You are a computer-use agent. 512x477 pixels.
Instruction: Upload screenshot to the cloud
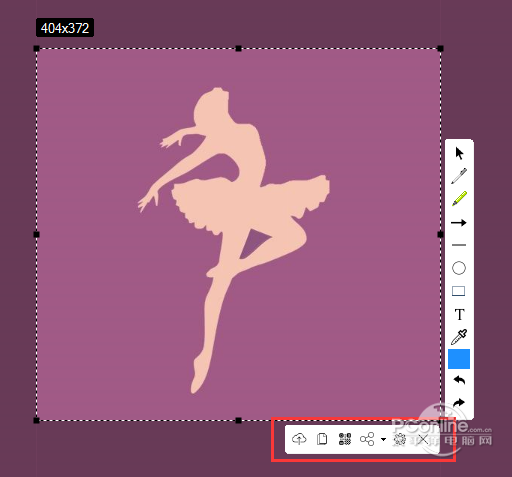point(299,439)
